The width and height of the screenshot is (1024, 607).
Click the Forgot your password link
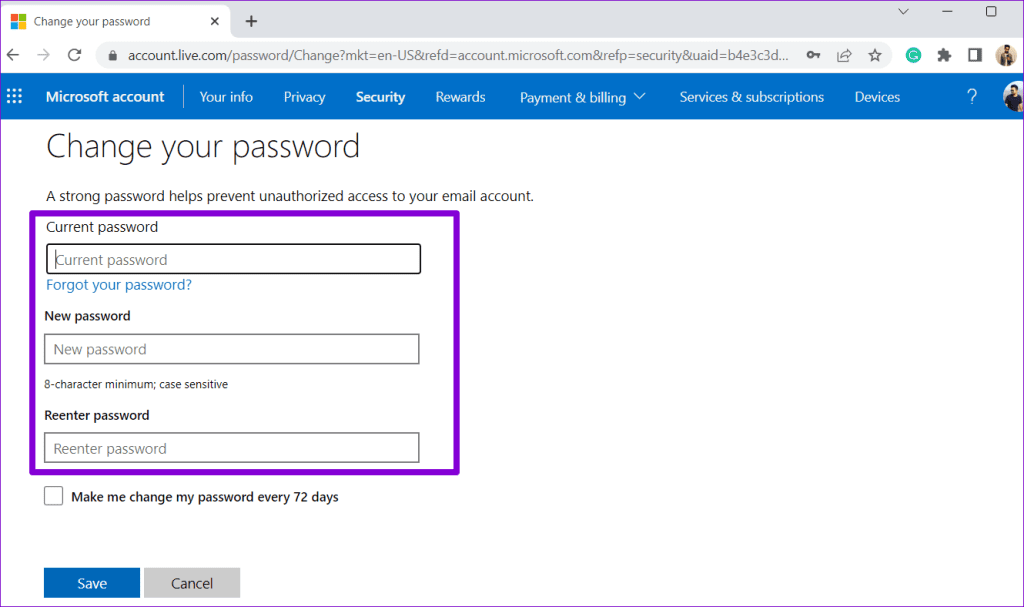point(119,285)
